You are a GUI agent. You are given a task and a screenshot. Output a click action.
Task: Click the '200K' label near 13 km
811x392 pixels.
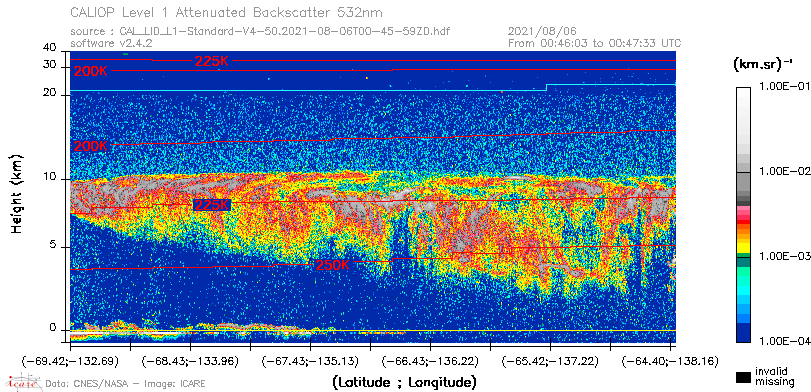point(91,146)
